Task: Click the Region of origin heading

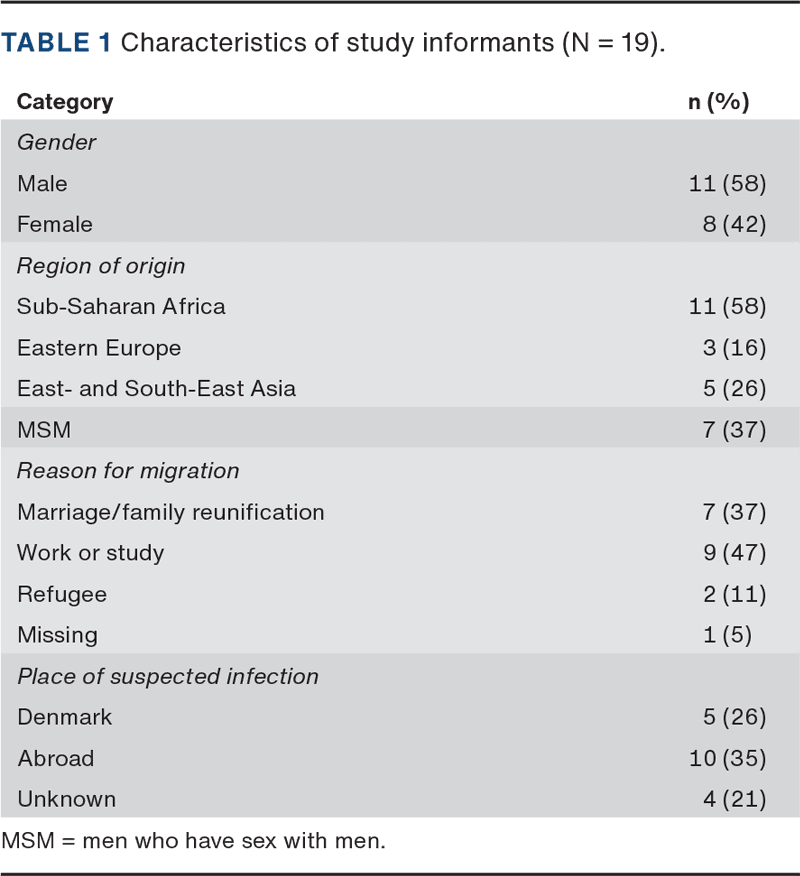Action: [x=101, y=266]
